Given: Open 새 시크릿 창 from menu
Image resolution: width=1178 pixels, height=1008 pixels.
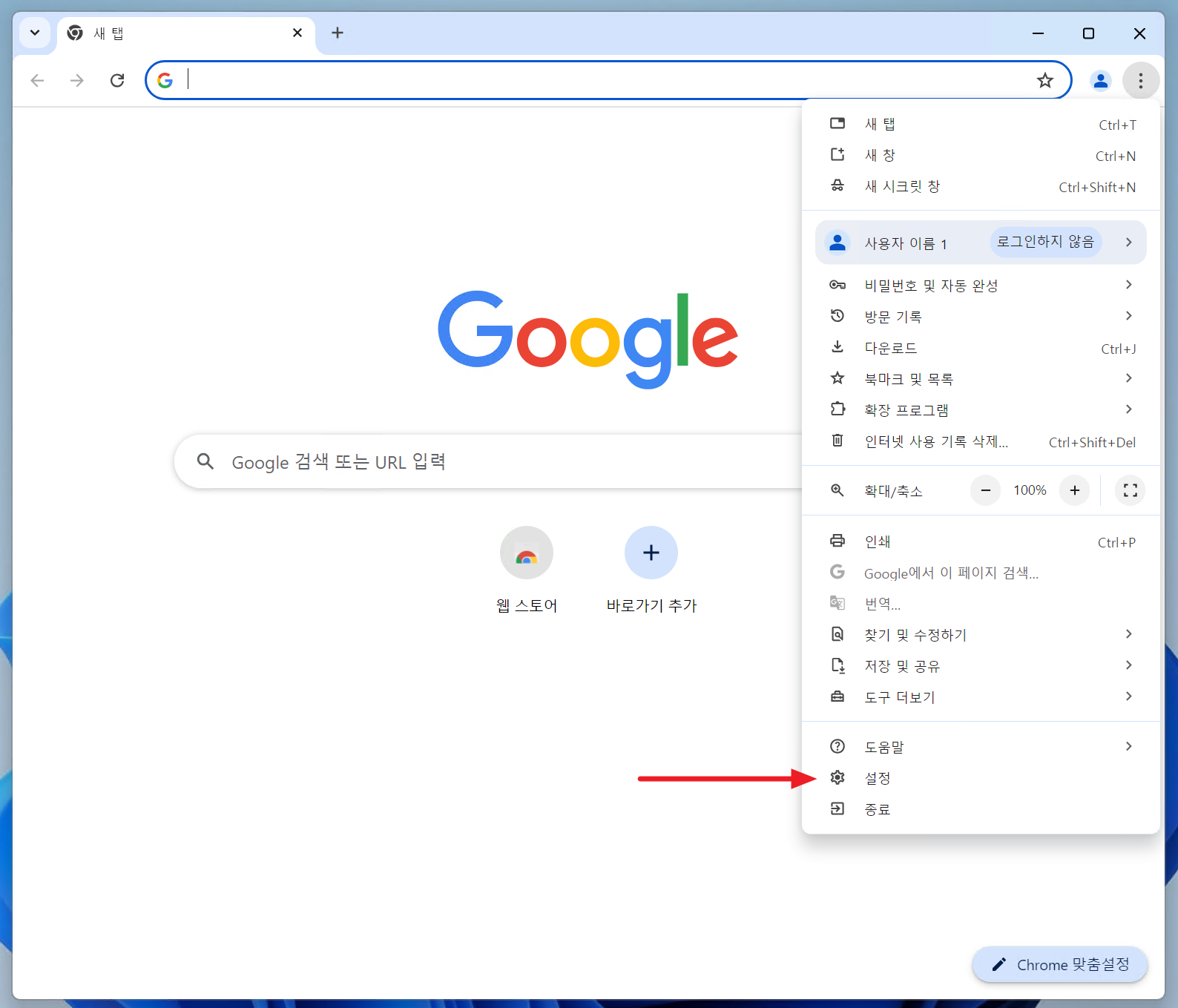Looking at the screenshot, I should tap(981, 186).
